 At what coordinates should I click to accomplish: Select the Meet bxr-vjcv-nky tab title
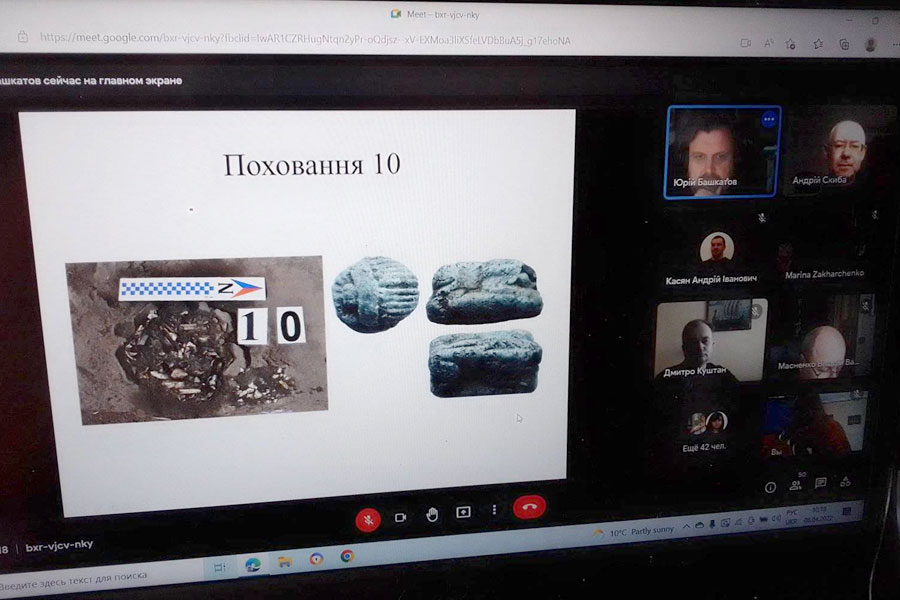pyautogui.click(x=443, y=14)
